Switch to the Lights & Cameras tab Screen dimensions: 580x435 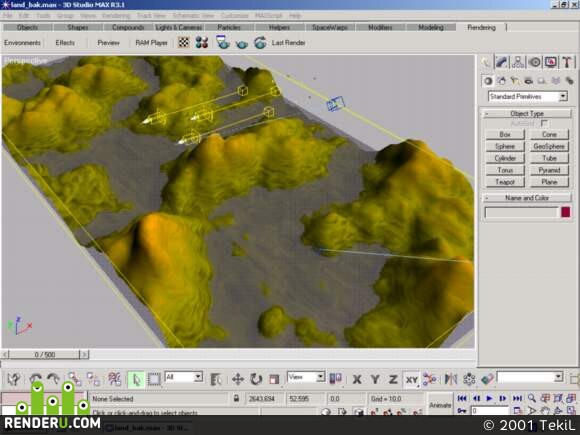click(x=179, y=27)
